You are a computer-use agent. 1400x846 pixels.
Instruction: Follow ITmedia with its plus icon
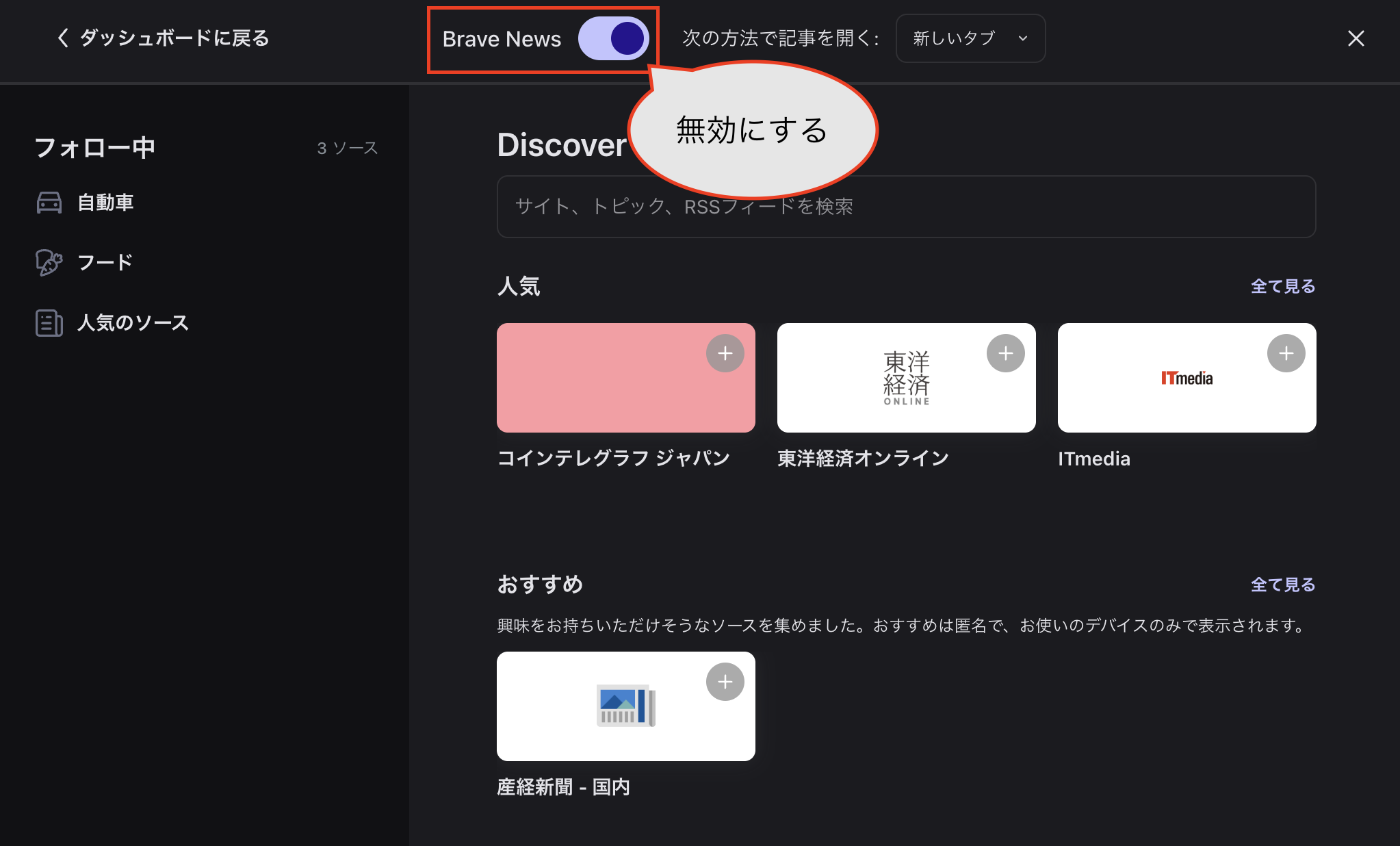1286,353
